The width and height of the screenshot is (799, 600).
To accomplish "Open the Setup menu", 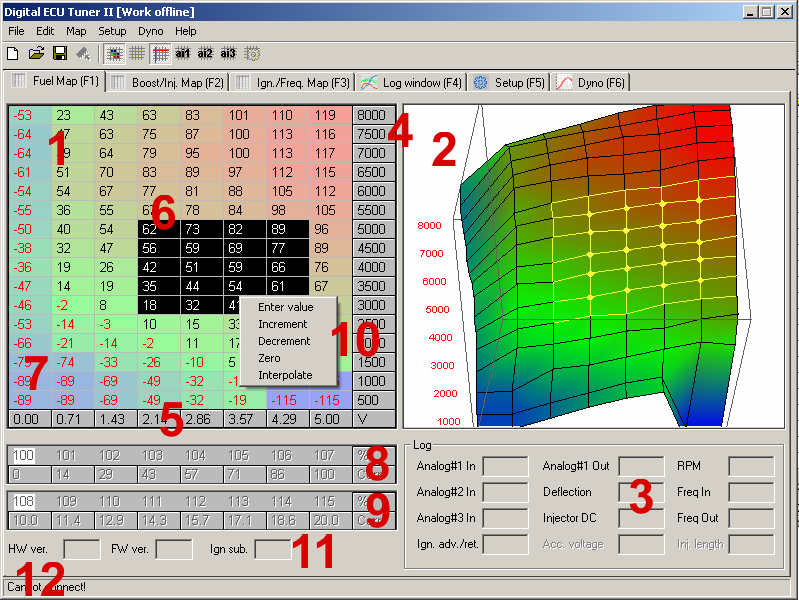I will click(112, 31).
